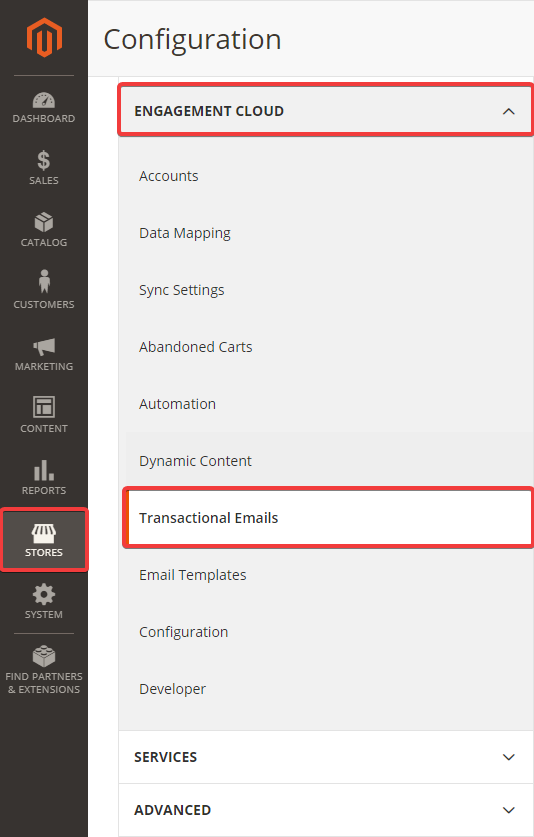Open the System gear icon
Image resolution: width=534 pixels, height=837 pixels.
pos(44,594)
